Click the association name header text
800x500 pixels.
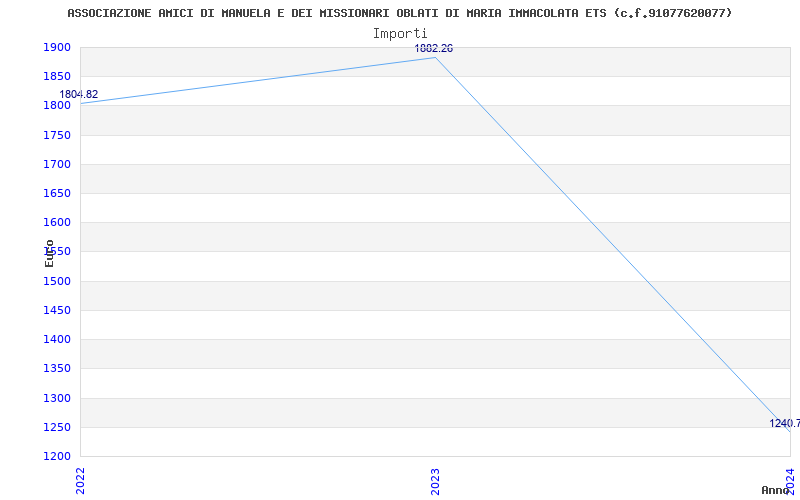click(x=399, y=13)
